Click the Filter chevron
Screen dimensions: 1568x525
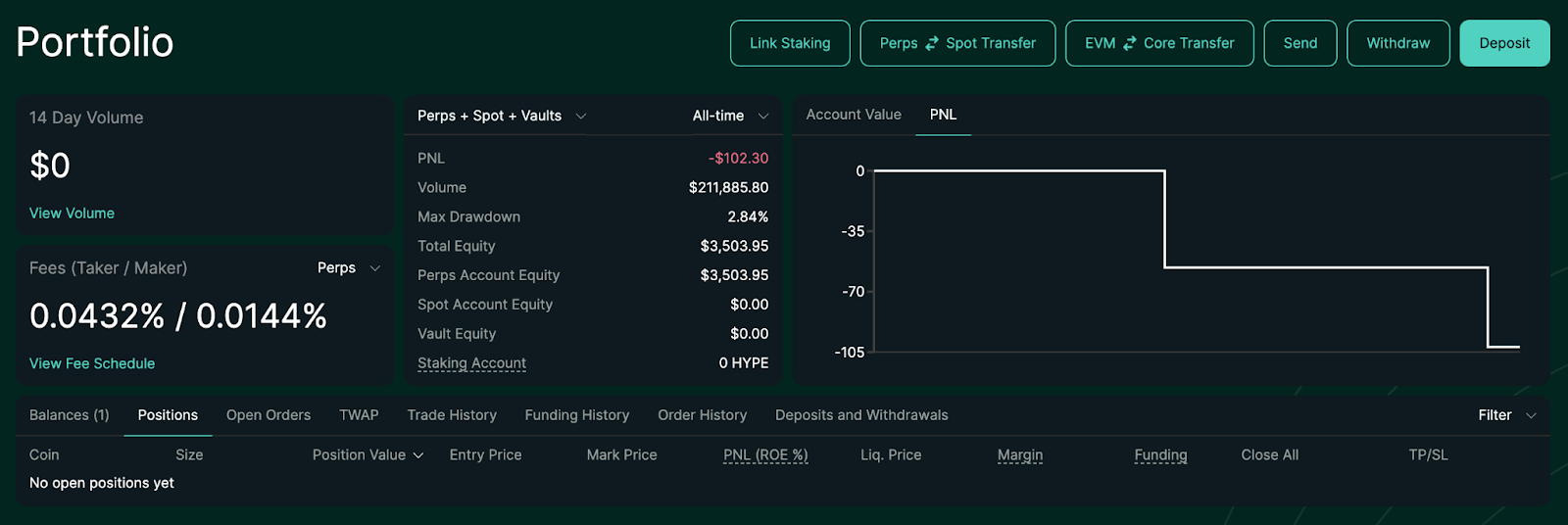(1531, 415)
